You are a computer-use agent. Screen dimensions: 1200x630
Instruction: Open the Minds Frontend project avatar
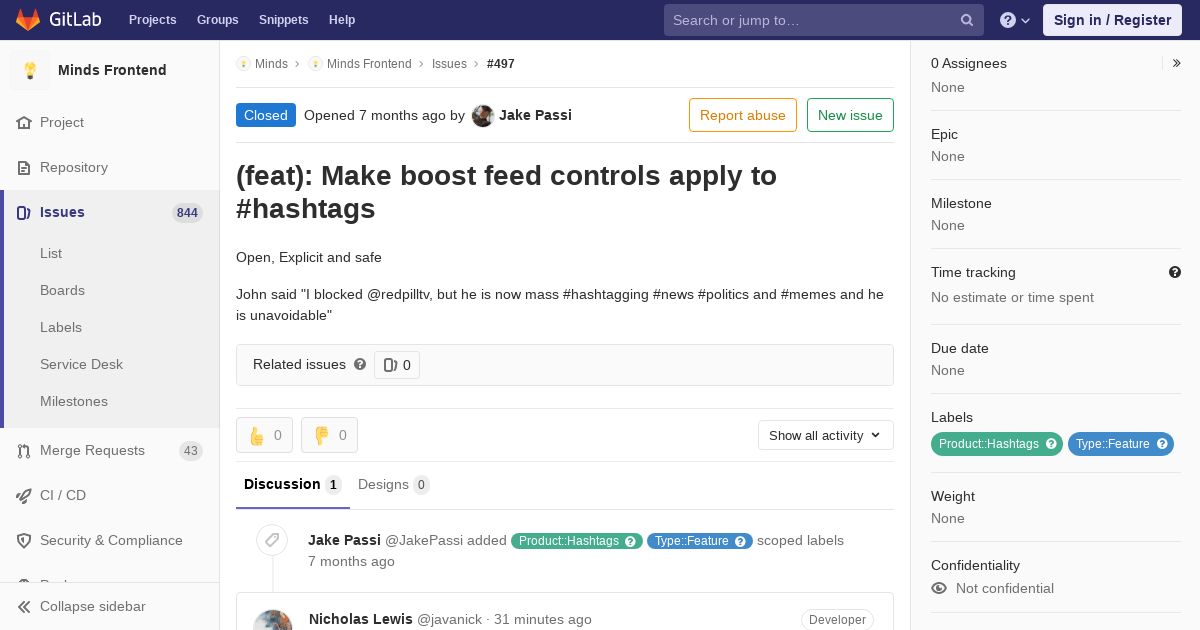coord(30,70)
